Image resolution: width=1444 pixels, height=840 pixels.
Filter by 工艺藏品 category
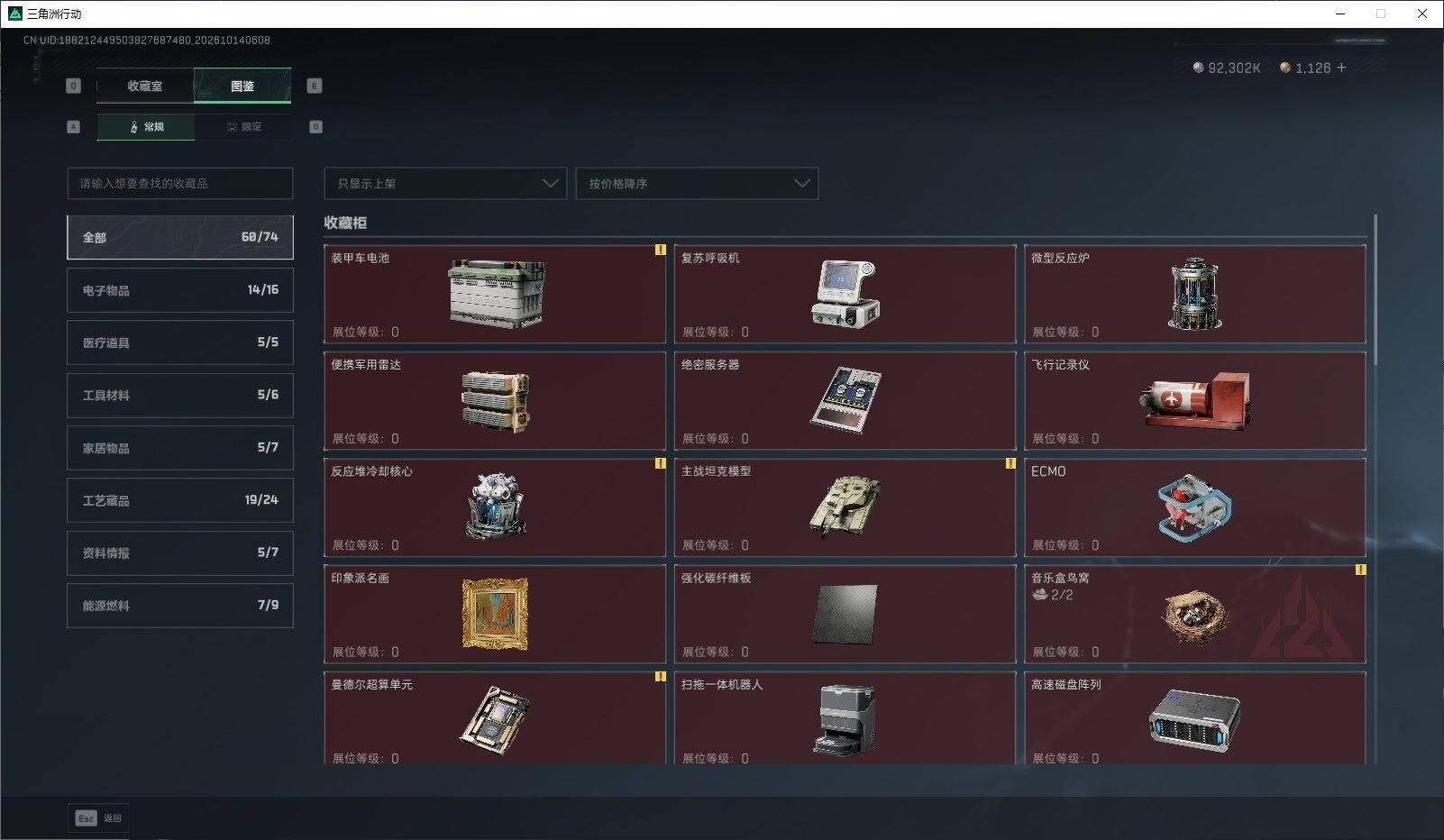(180, 500)
